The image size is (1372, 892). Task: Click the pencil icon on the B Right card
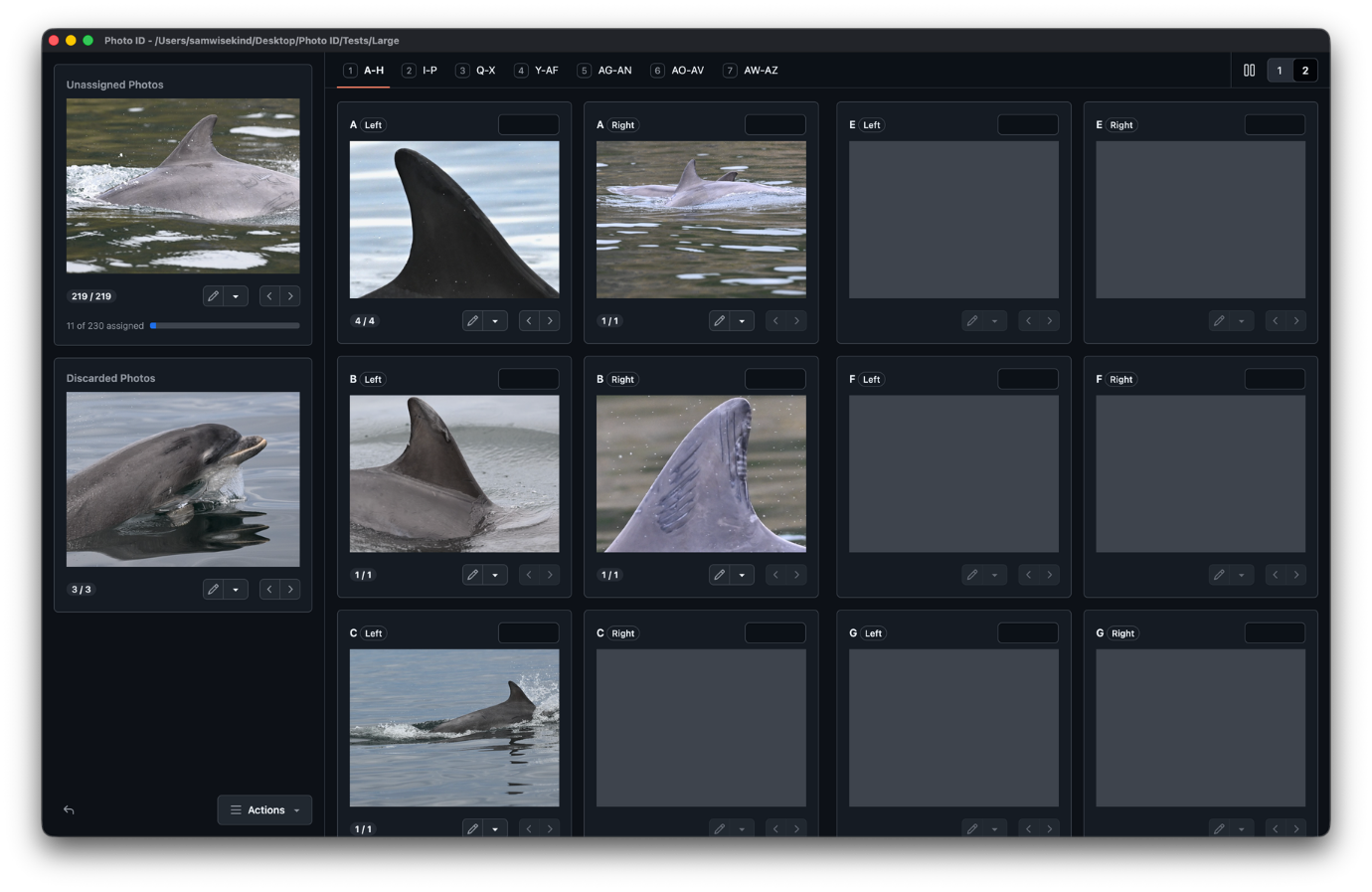(719, 575)
